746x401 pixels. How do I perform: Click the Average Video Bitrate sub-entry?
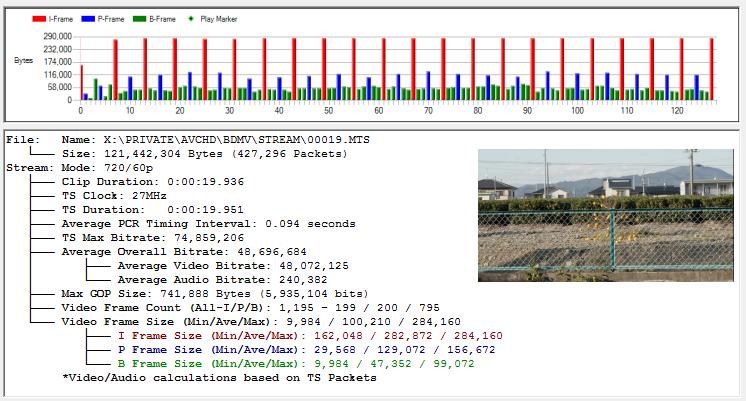232,266
